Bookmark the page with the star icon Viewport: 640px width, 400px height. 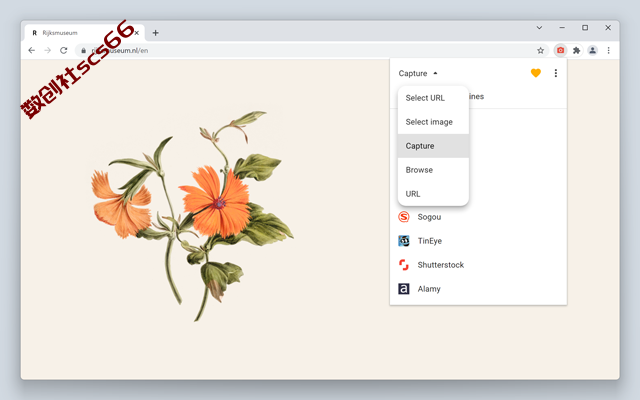[540, 50]
